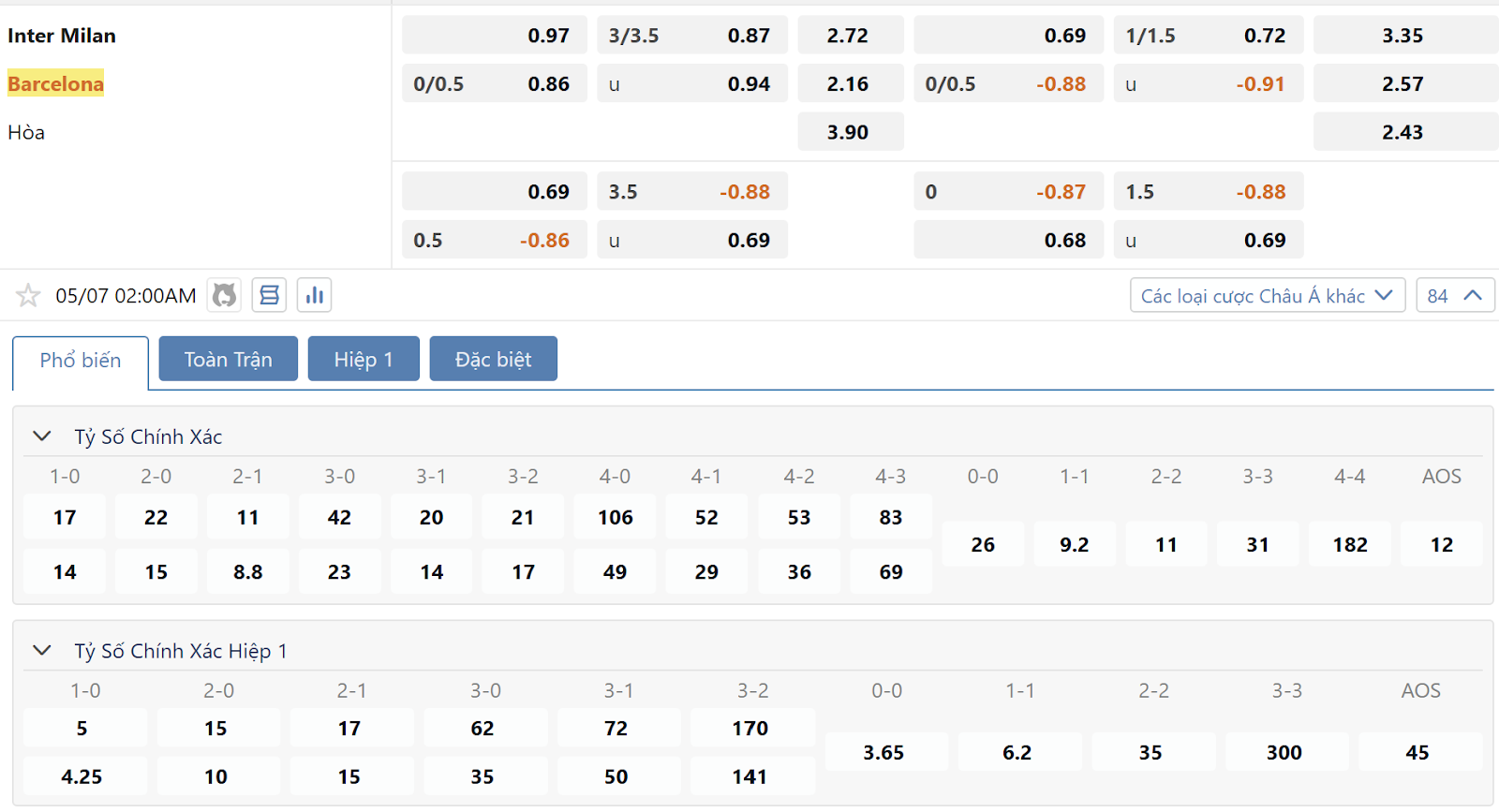Viewport: 1499px width, 812px height.
Task: Bet first-half Barcelona win at 2.57
Action: [x=1405, y=83]
